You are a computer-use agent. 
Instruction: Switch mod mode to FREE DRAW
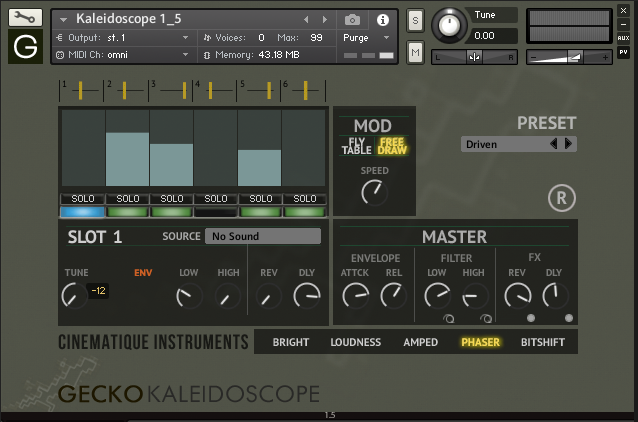pyautogui.click(x=392, y=146)
